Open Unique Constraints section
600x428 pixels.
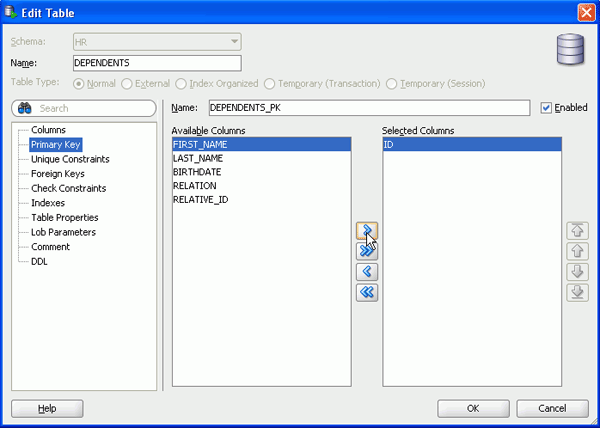click(70, 159)
